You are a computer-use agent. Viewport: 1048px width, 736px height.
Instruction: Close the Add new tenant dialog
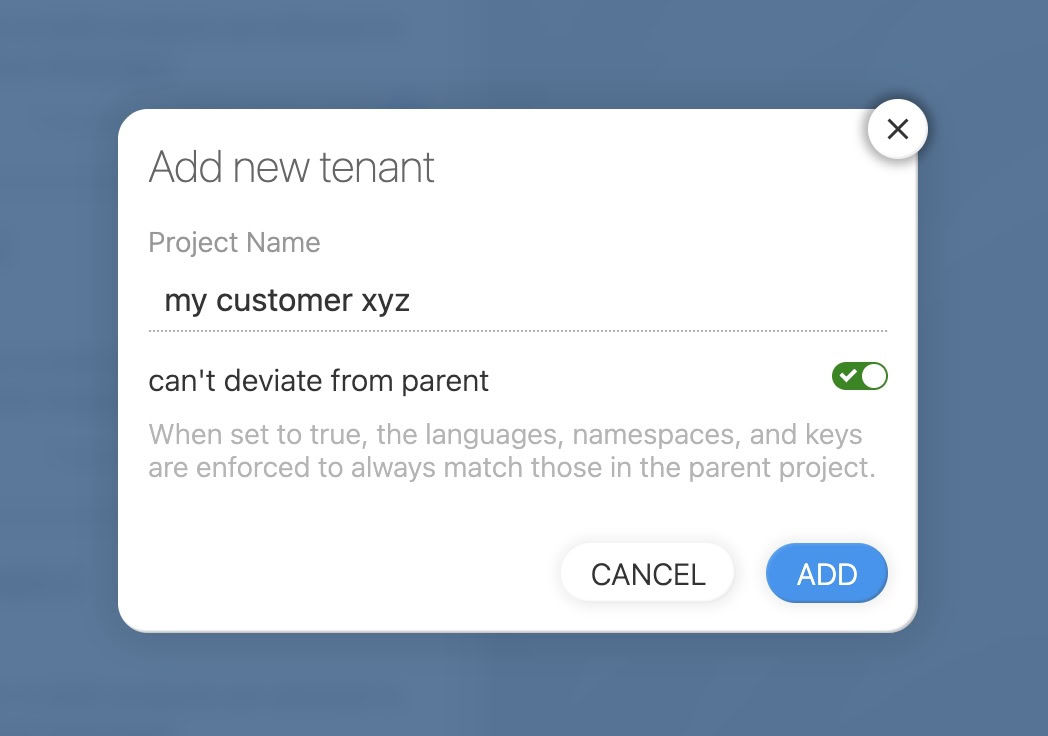tap(897, 129)
